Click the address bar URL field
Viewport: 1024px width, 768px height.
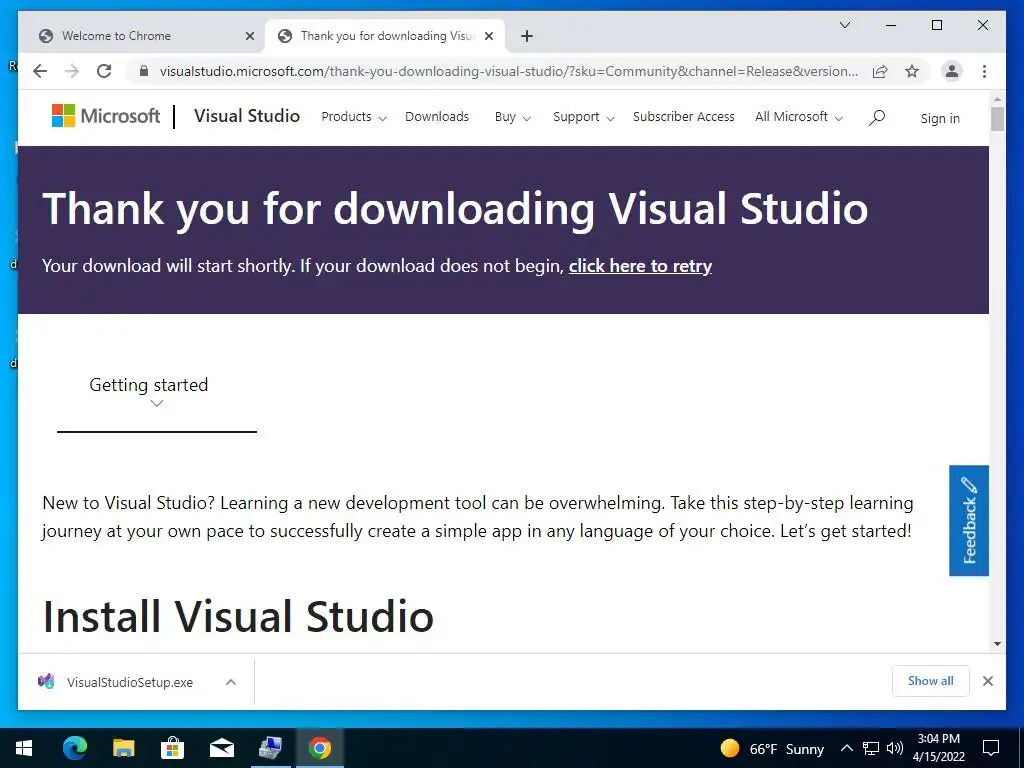[508, 71]
